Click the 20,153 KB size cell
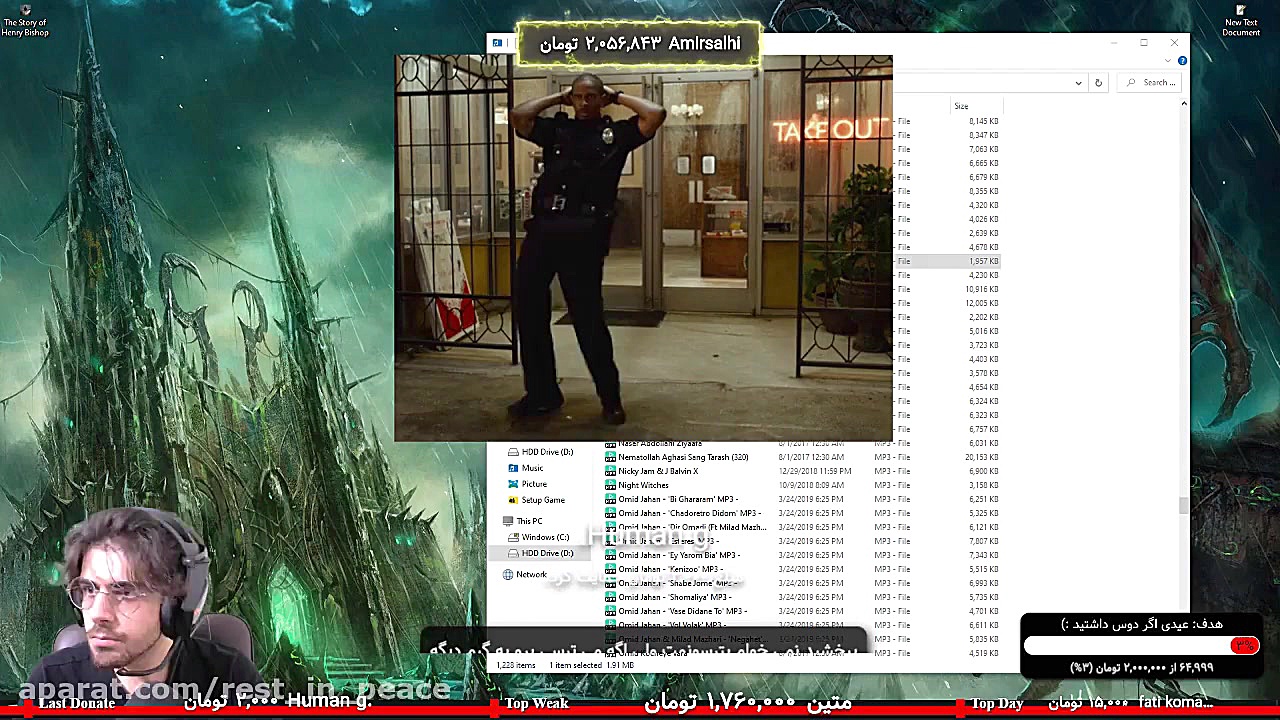 pyautogui.click(x=982, y=457)
